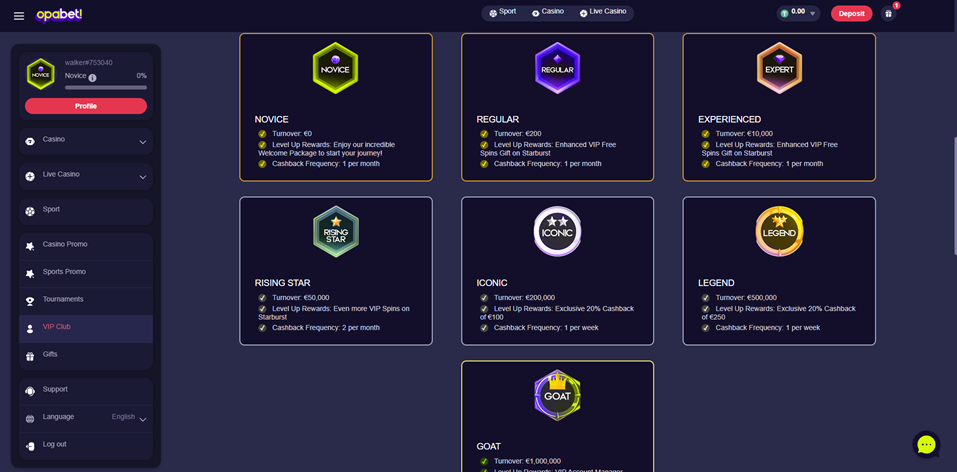Click the red Deposit button
Image resolution: width=957 pixels, height=472 pixels.
851,13
